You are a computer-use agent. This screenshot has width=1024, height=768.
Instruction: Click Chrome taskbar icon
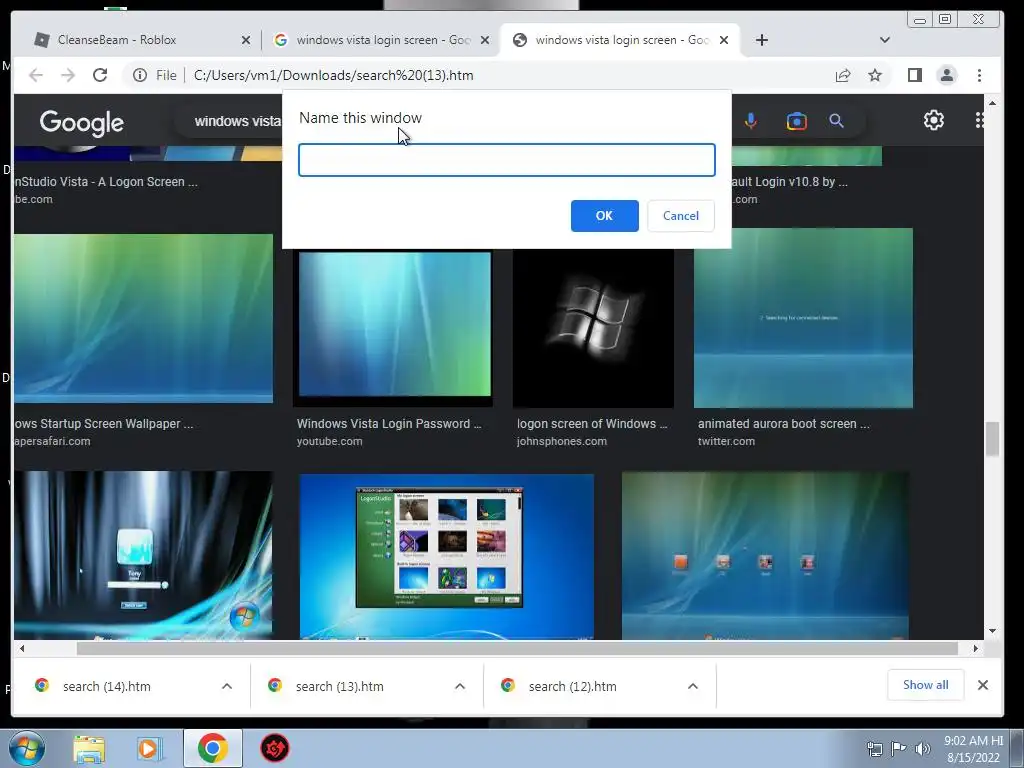click(213, 748)
